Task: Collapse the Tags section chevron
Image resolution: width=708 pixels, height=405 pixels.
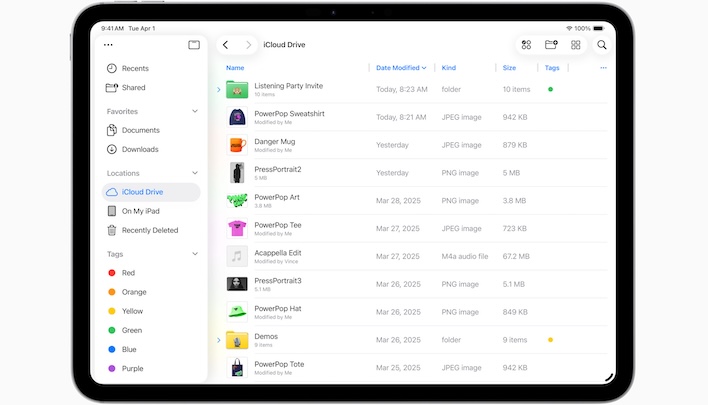Action: 194,254
